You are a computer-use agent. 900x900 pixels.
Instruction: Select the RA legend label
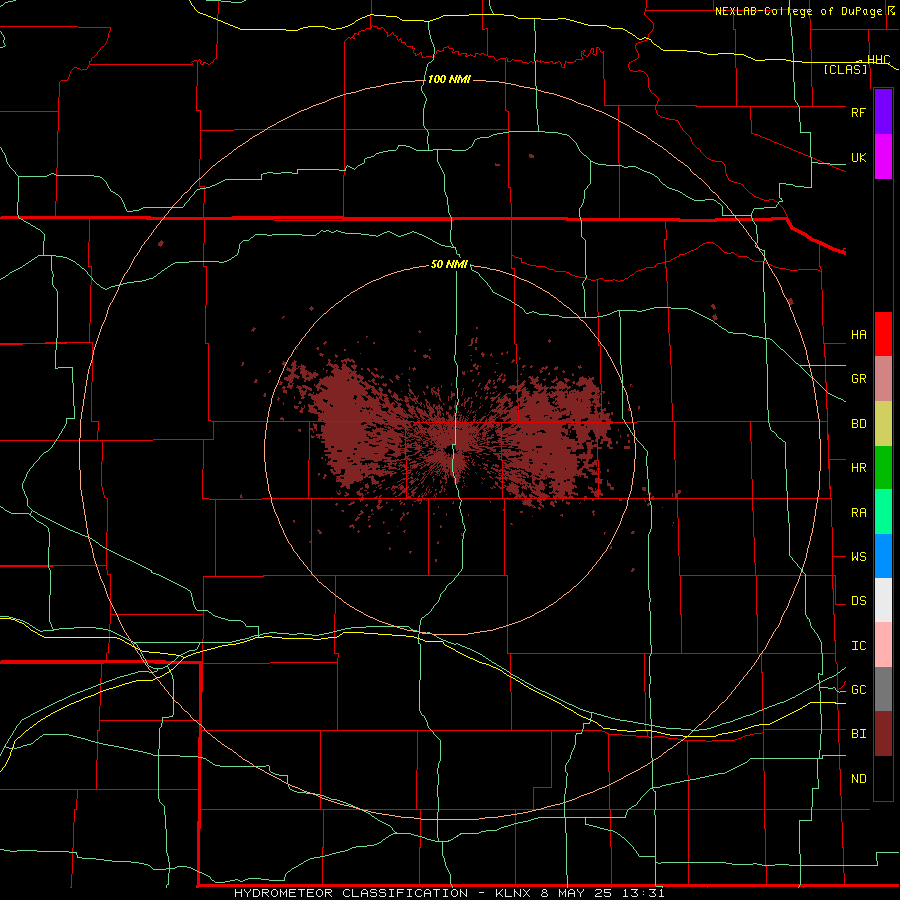point(859,513)
